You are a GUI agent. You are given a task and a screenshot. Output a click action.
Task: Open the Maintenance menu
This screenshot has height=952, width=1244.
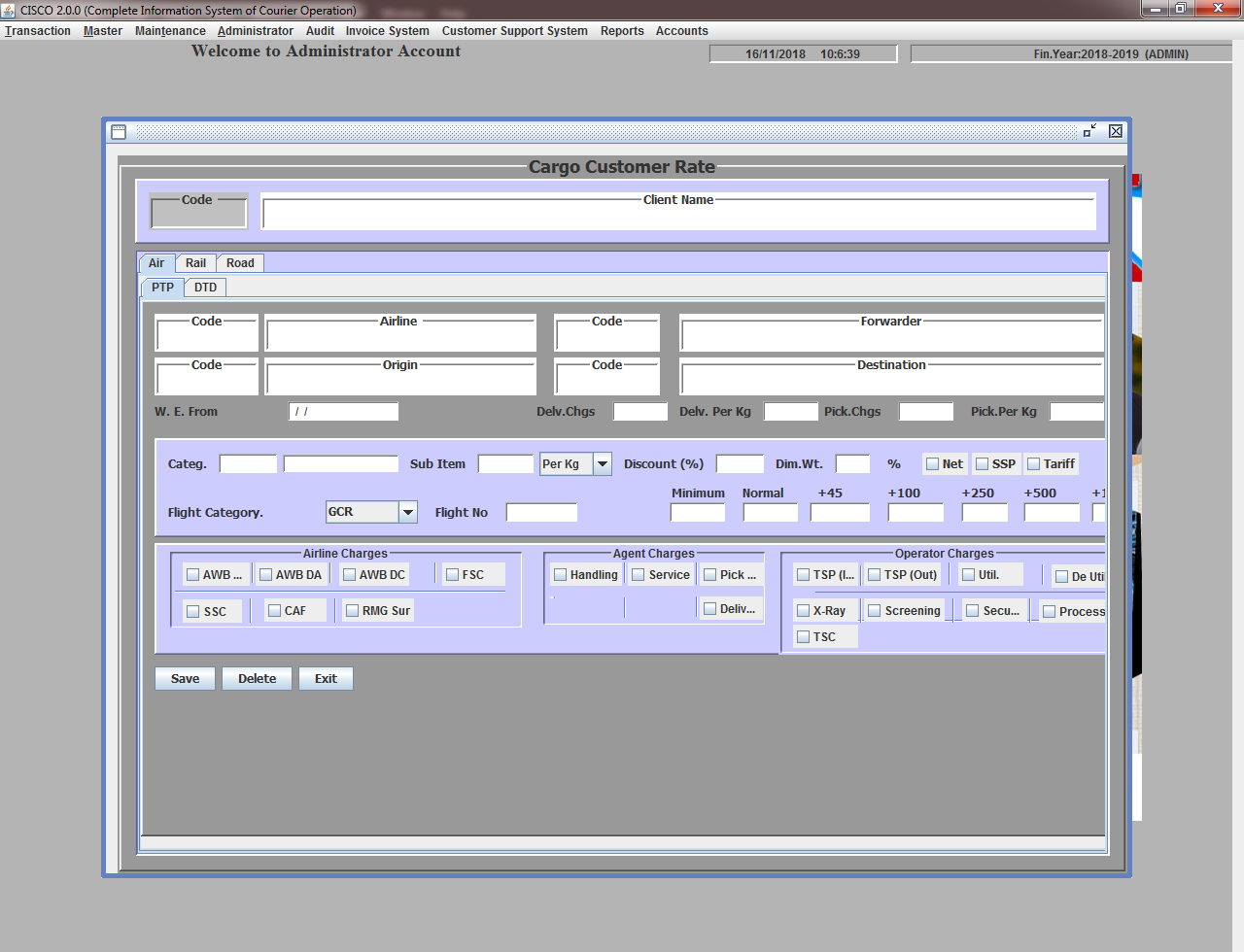coord(170,31)
